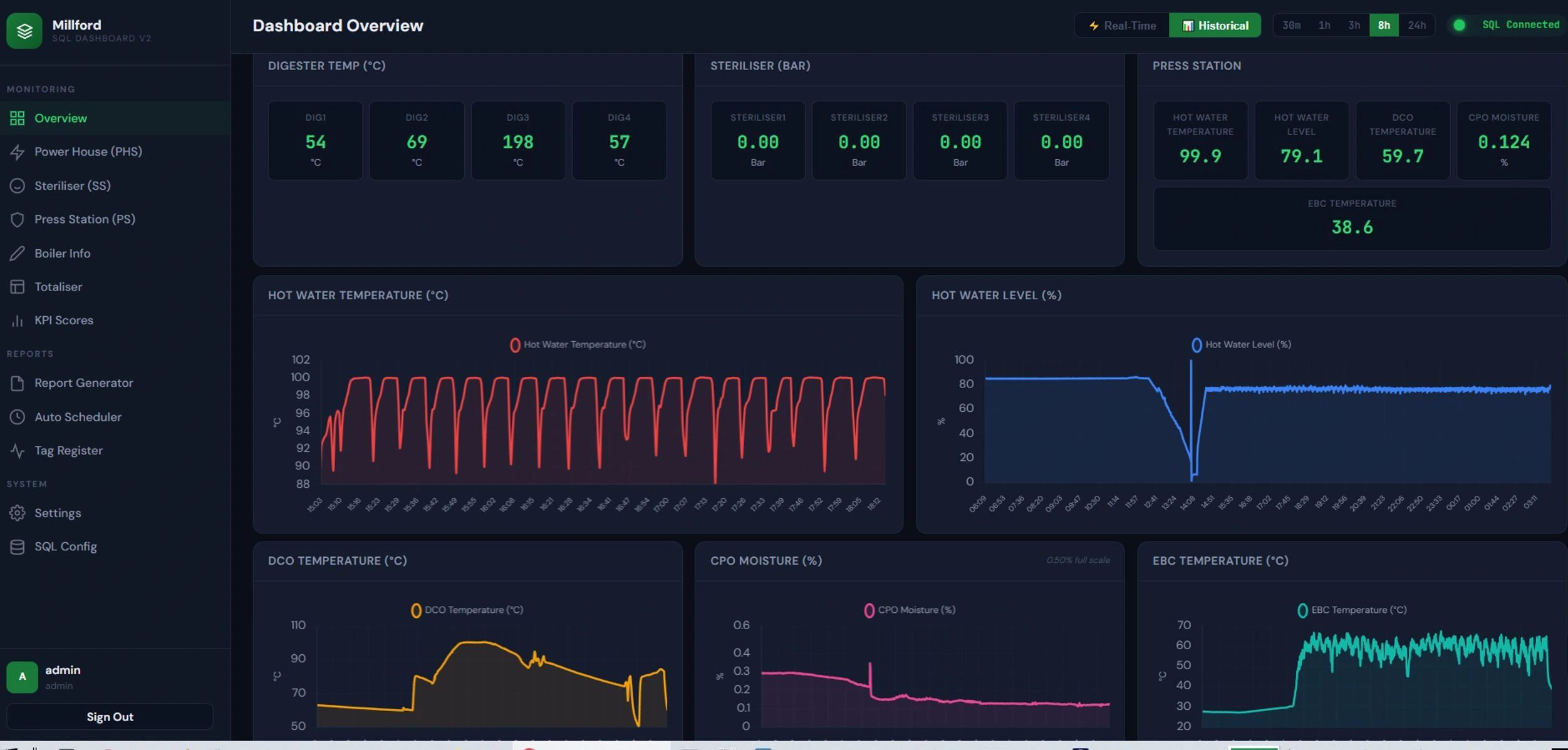Click the Millford stacked-layers logo icon
This screenshot has width=1568, height=750.
point(24,30)
